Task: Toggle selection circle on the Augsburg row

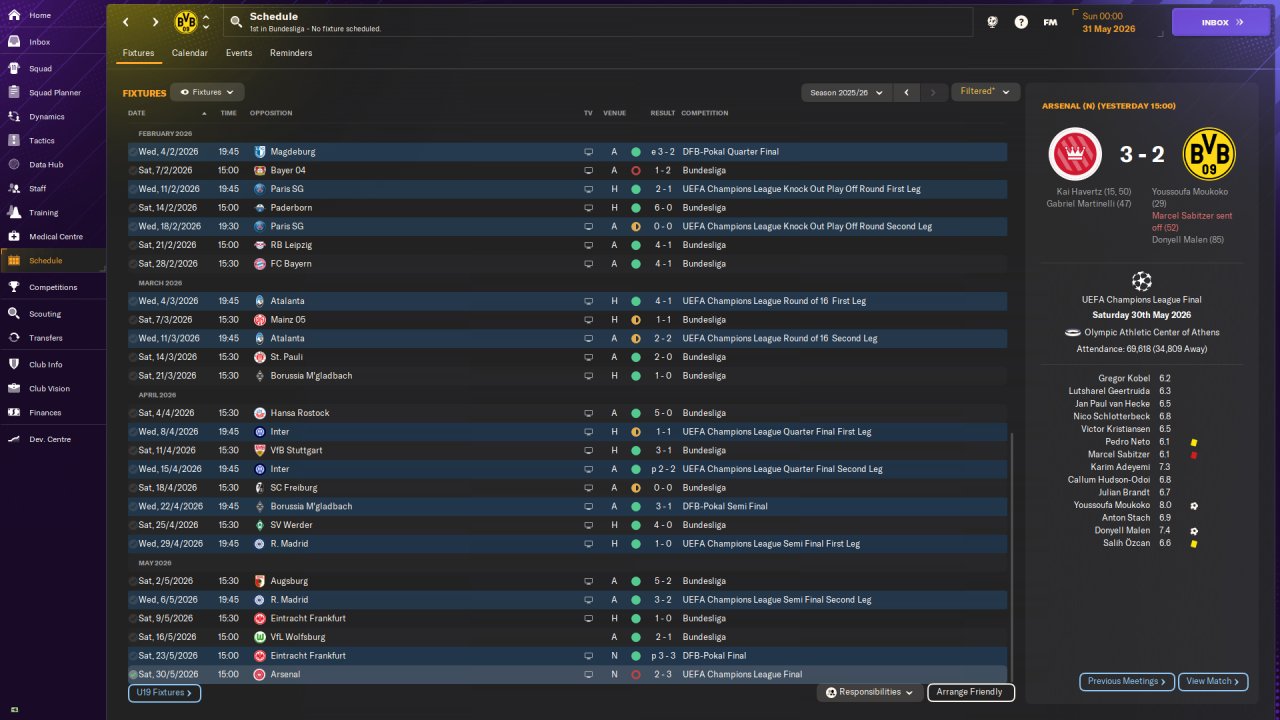Action: 133,581
